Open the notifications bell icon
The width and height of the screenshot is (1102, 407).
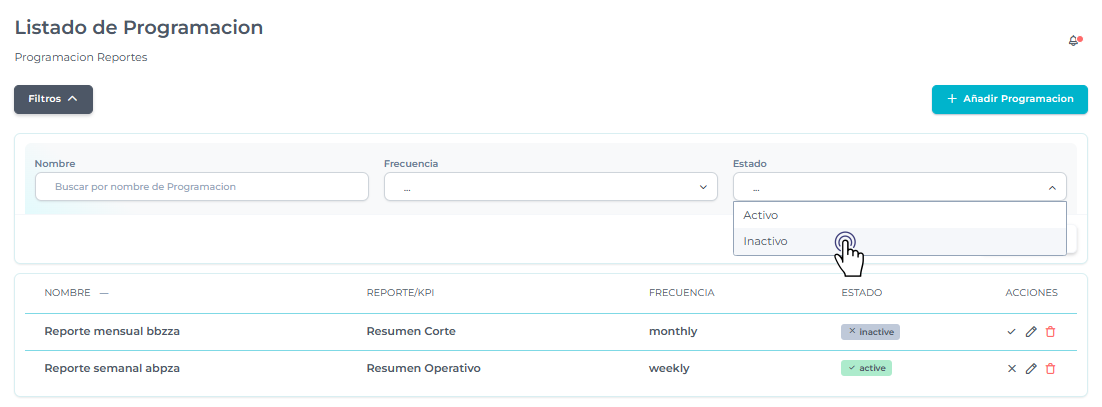1074,41
